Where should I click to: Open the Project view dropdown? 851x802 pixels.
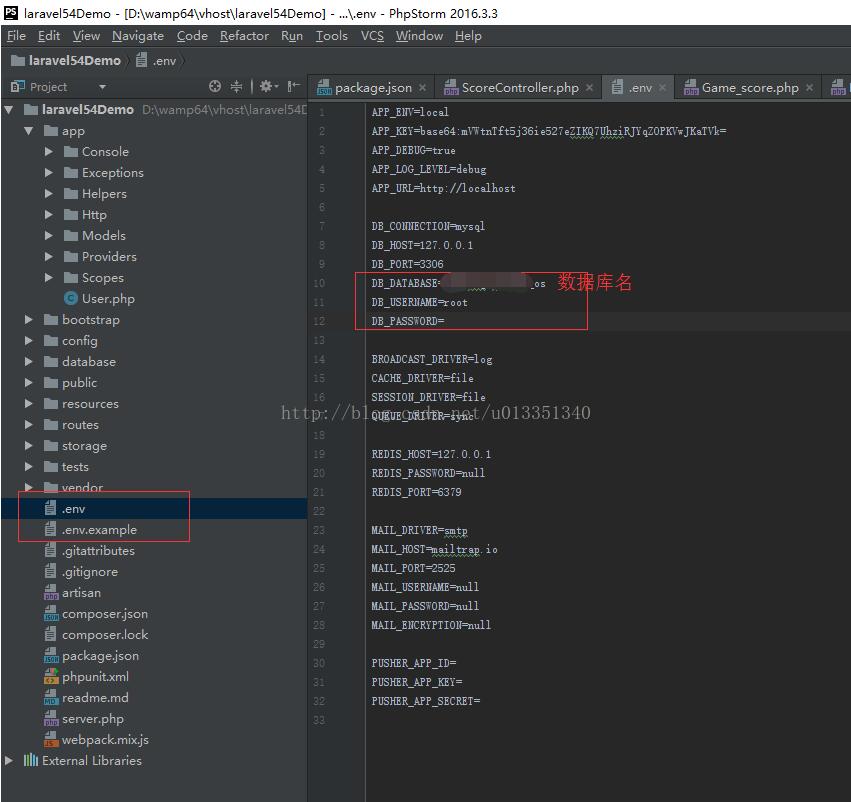pyautogui.click(x=103, y=87)
